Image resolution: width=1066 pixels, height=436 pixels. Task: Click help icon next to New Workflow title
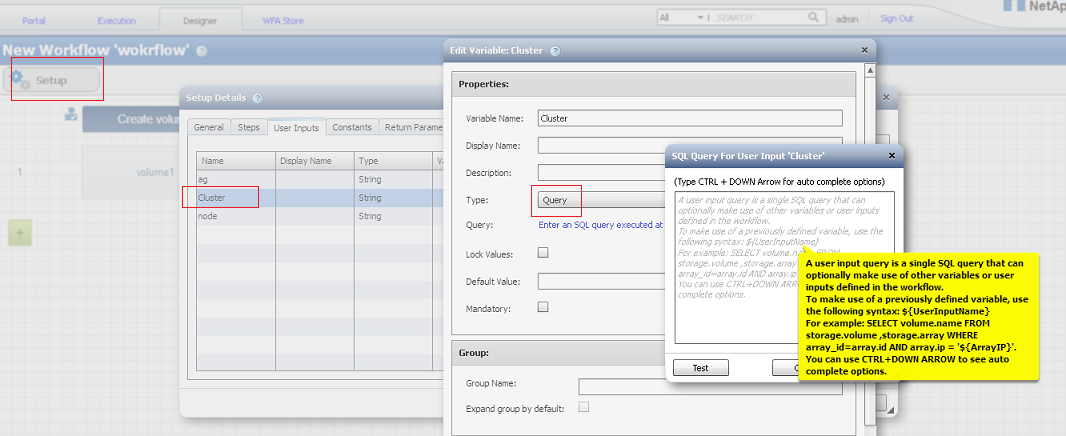tap(202, 51)
